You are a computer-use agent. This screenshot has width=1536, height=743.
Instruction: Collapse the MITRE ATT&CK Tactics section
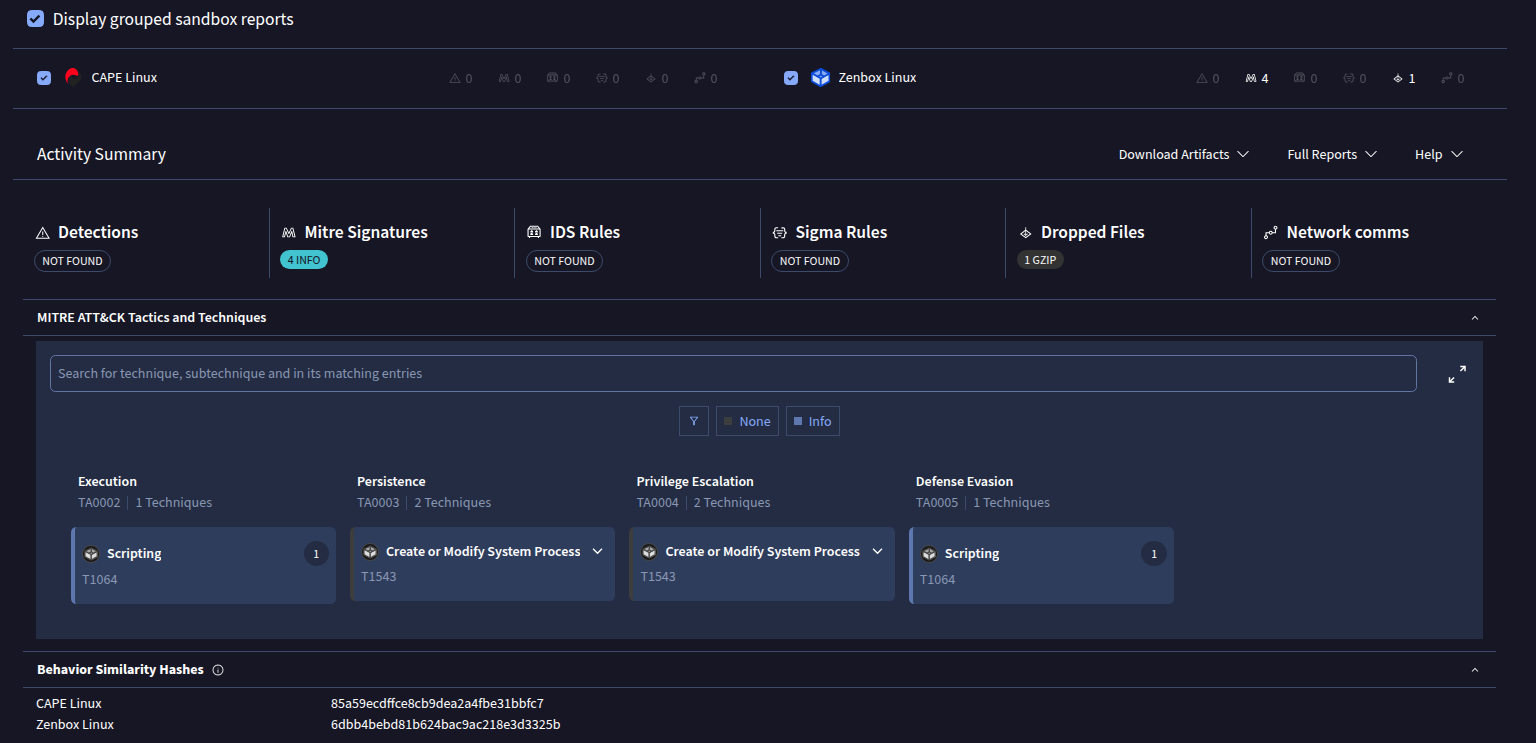[1474, 317]
